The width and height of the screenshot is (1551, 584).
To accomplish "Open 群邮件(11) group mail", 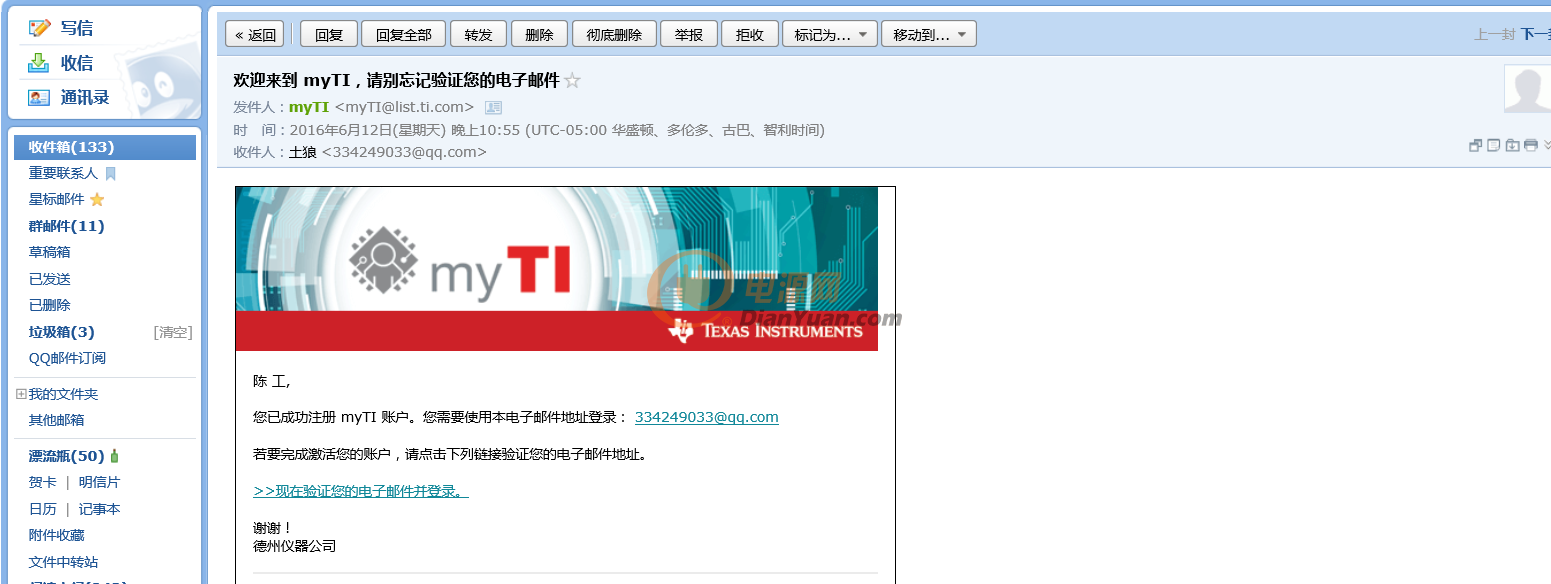I will [67, 226].
